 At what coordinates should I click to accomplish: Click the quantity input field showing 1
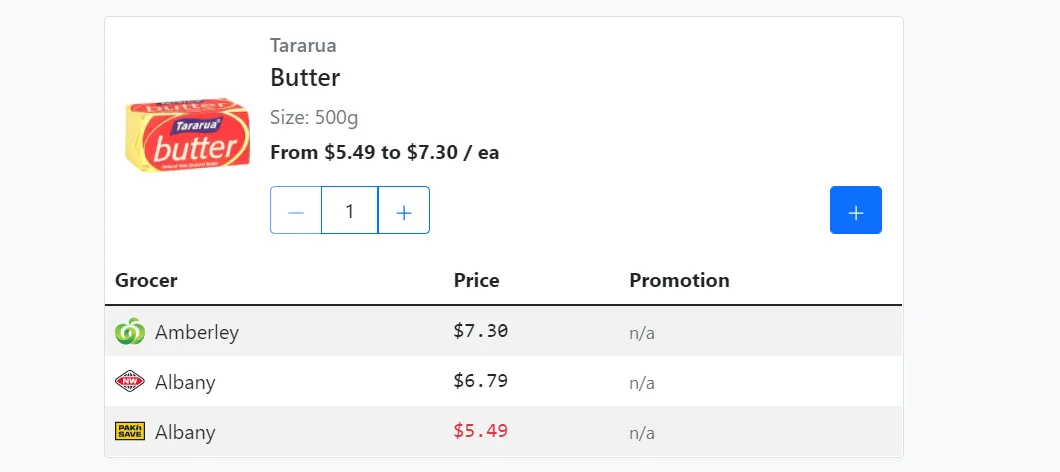349,211
